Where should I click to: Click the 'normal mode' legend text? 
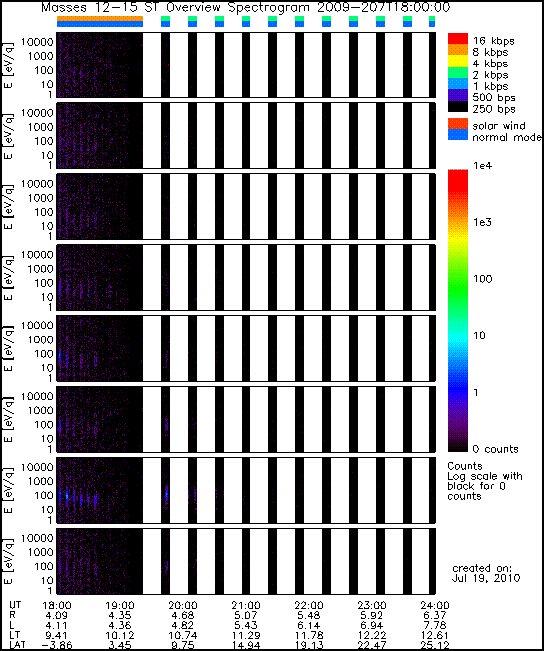(507, 137)
